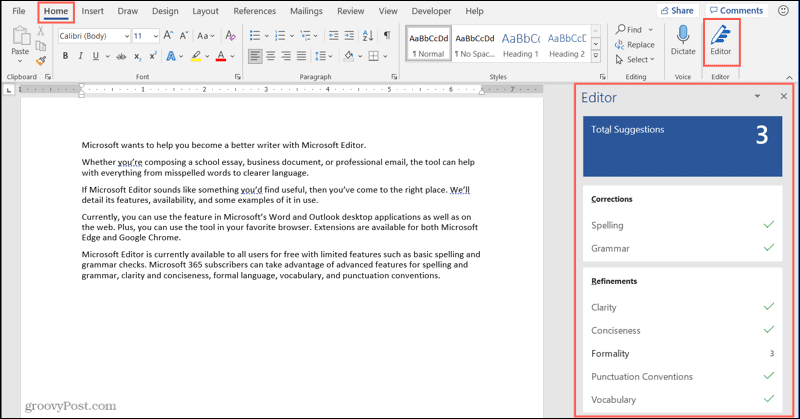
Task: Open the Select dropdown in Editing
Action: click(x=635, y=60)
